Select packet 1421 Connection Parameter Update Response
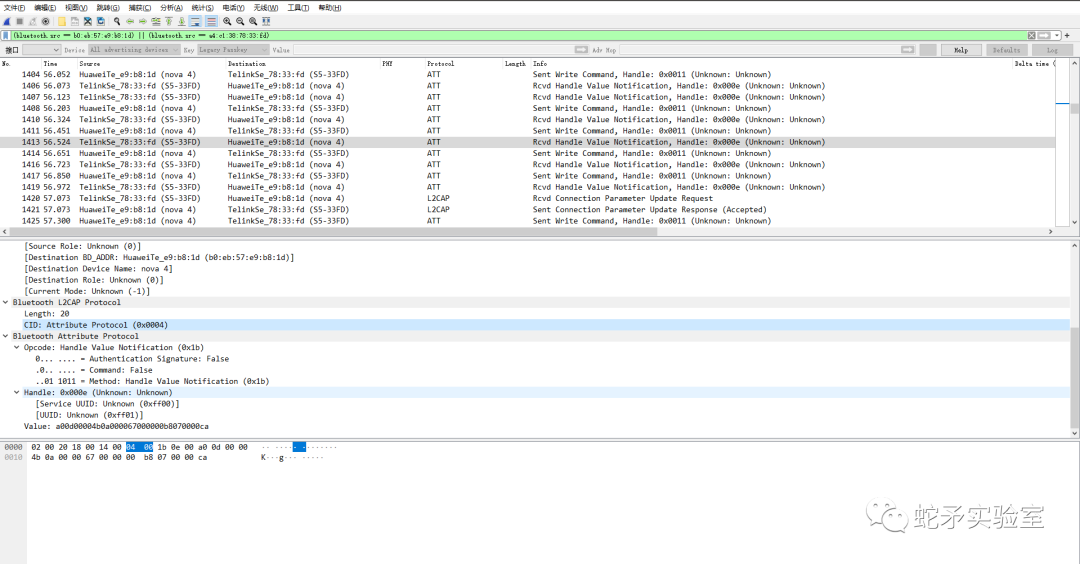 [528, 209]
